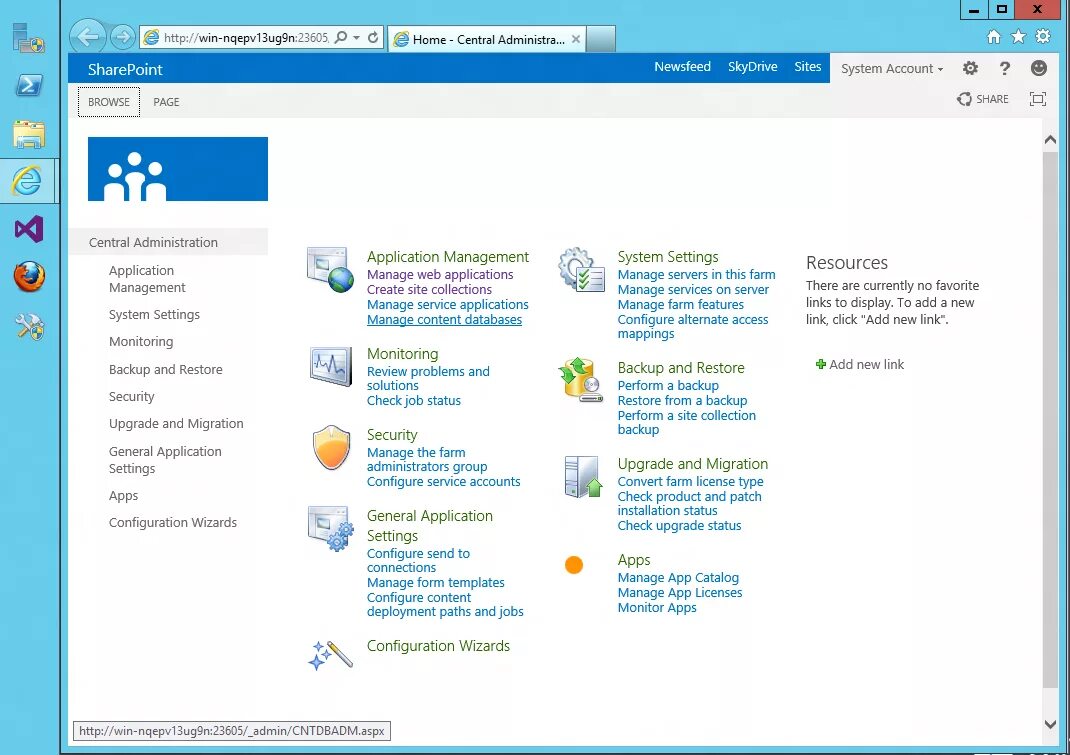Select the BROWSE ribbon tab

[x=109, y=102]
